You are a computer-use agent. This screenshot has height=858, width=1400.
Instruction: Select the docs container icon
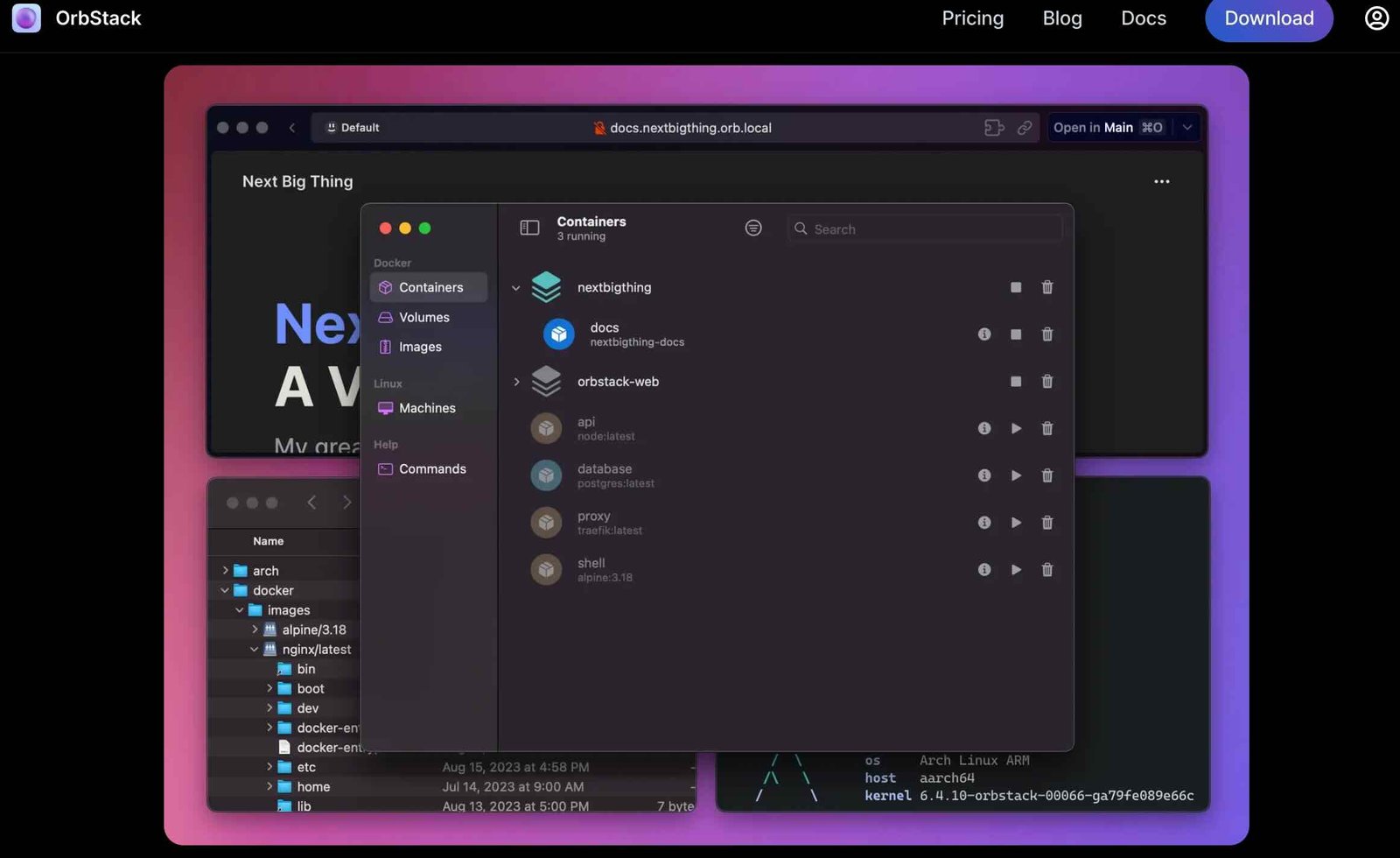(558, 334)
